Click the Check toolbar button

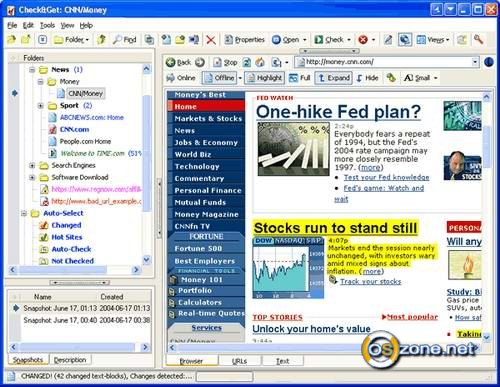[x=329, y=40]
